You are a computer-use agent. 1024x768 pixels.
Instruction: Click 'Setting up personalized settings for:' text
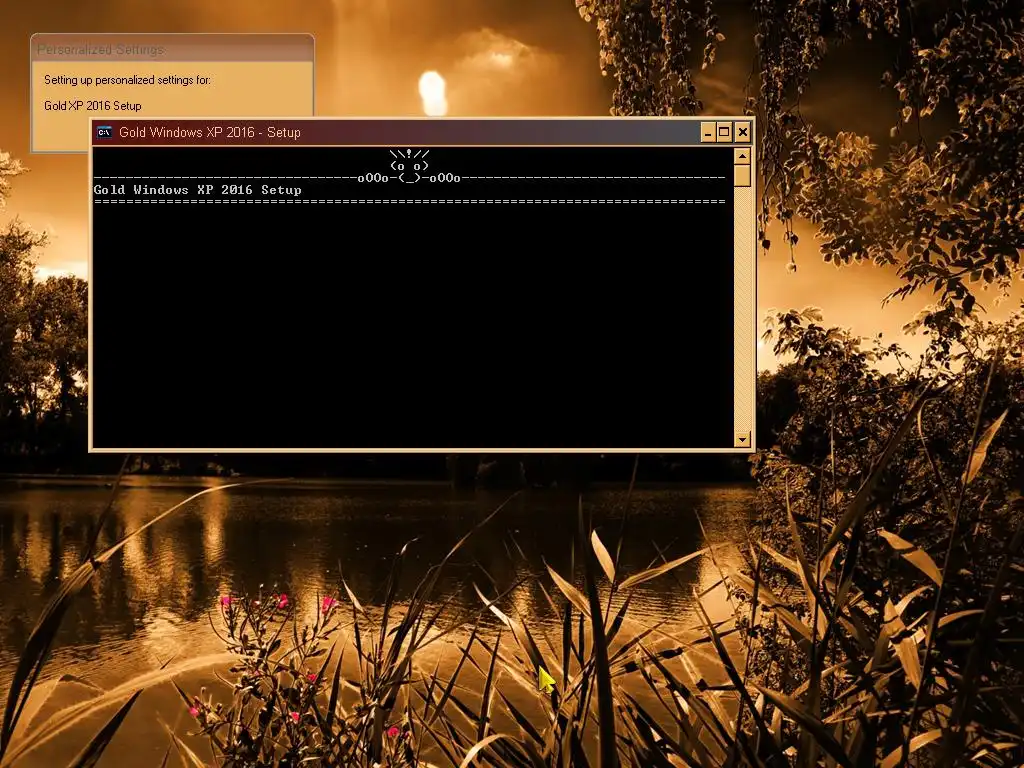(x=127, y=80)
